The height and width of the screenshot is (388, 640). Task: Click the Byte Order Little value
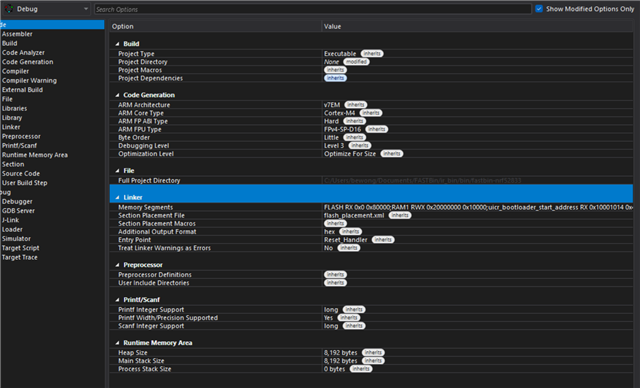331,137
